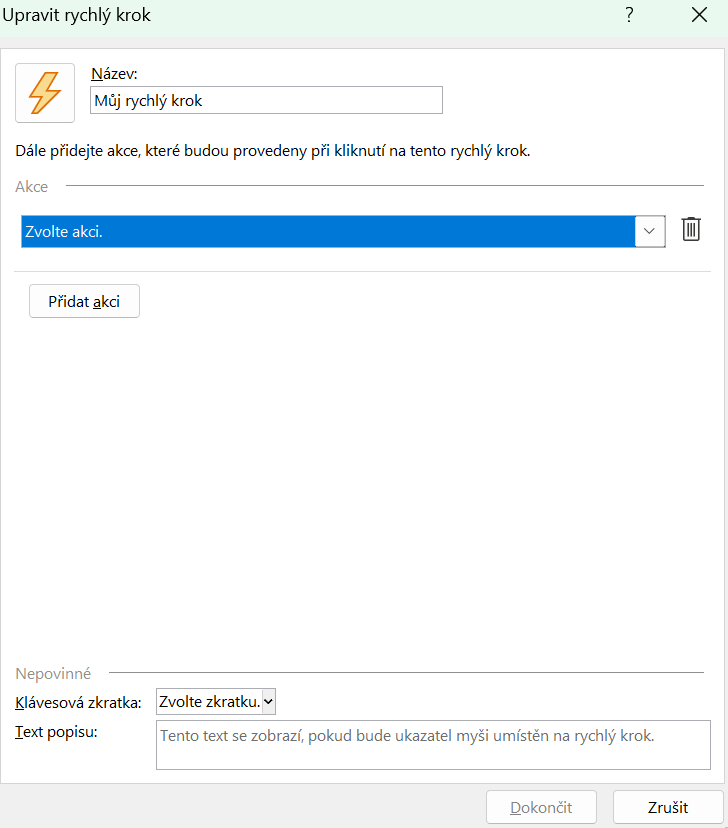Focus the Název text field
This screenshot has height=828, width=728.
click(266, 100)
